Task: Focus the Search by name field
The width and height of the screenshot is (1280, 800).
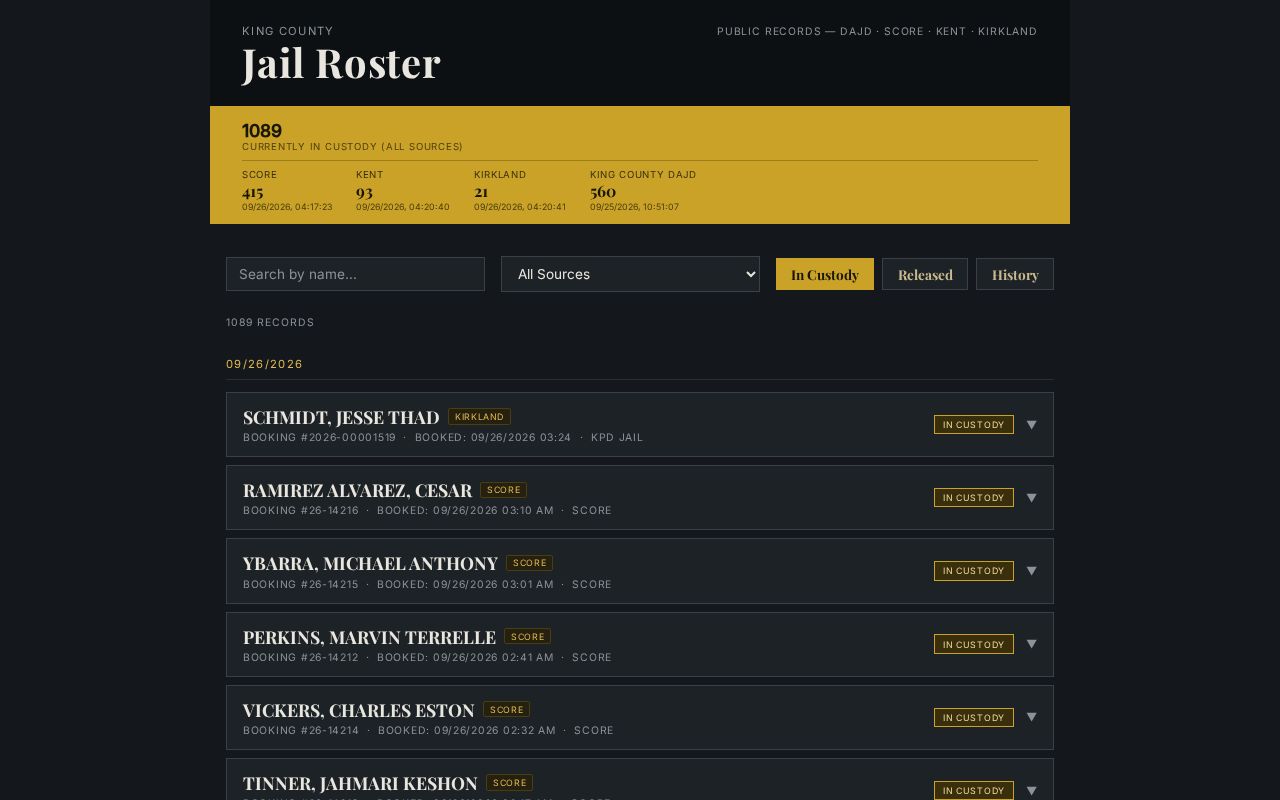Action: coord(355,274)
